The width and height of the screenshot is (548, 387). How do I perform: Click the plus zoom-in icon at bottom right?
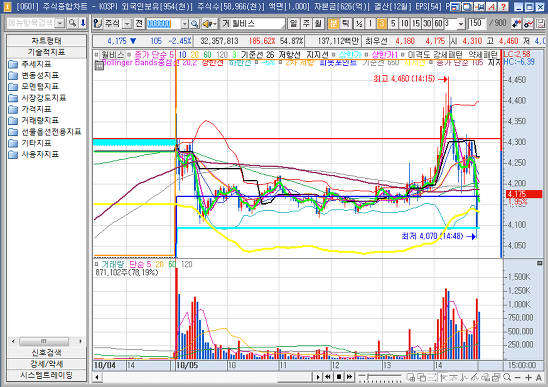coord(528,377)
